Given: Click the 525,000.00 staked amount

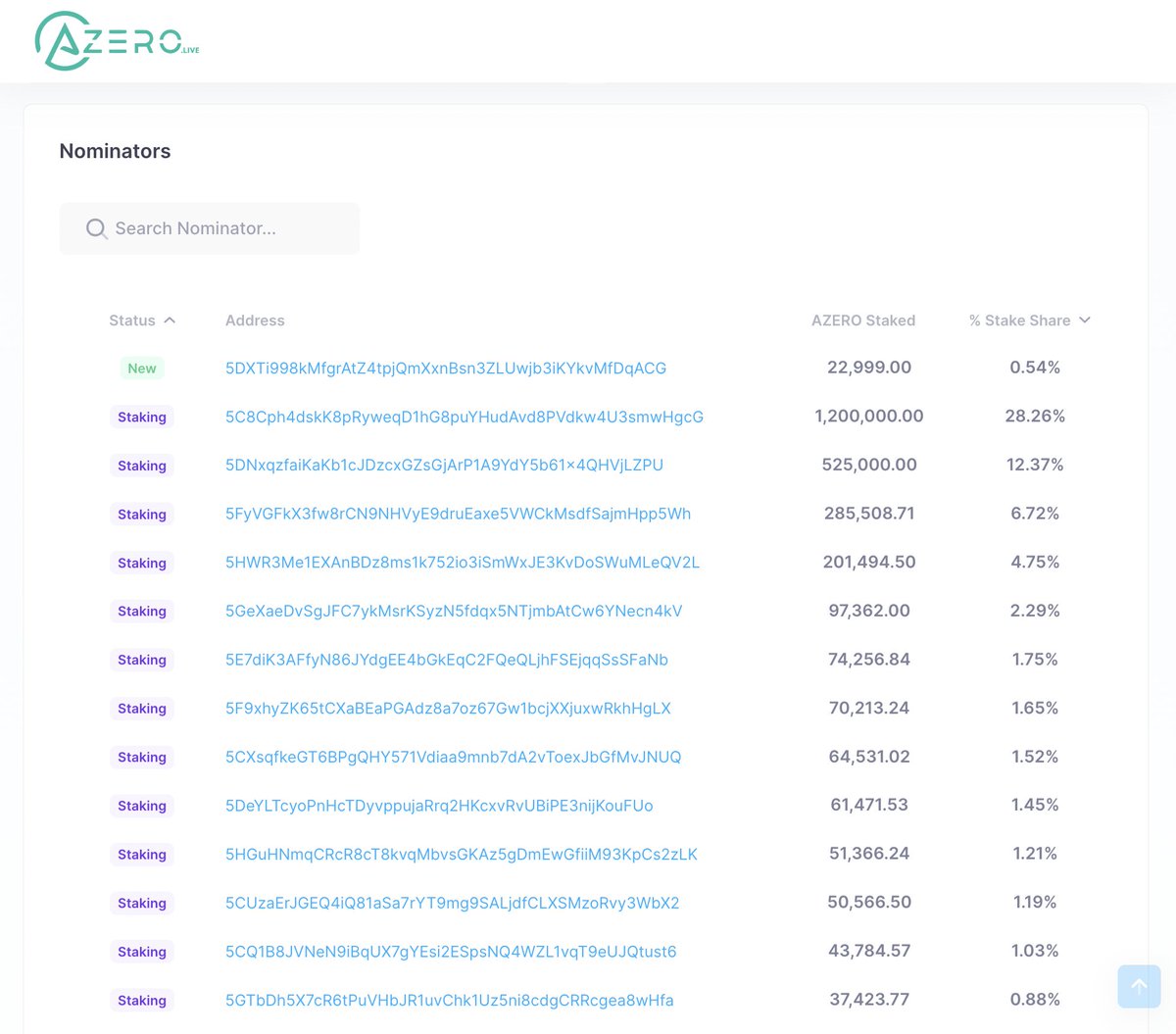Looking at the screenshot, I should (869, 465).
